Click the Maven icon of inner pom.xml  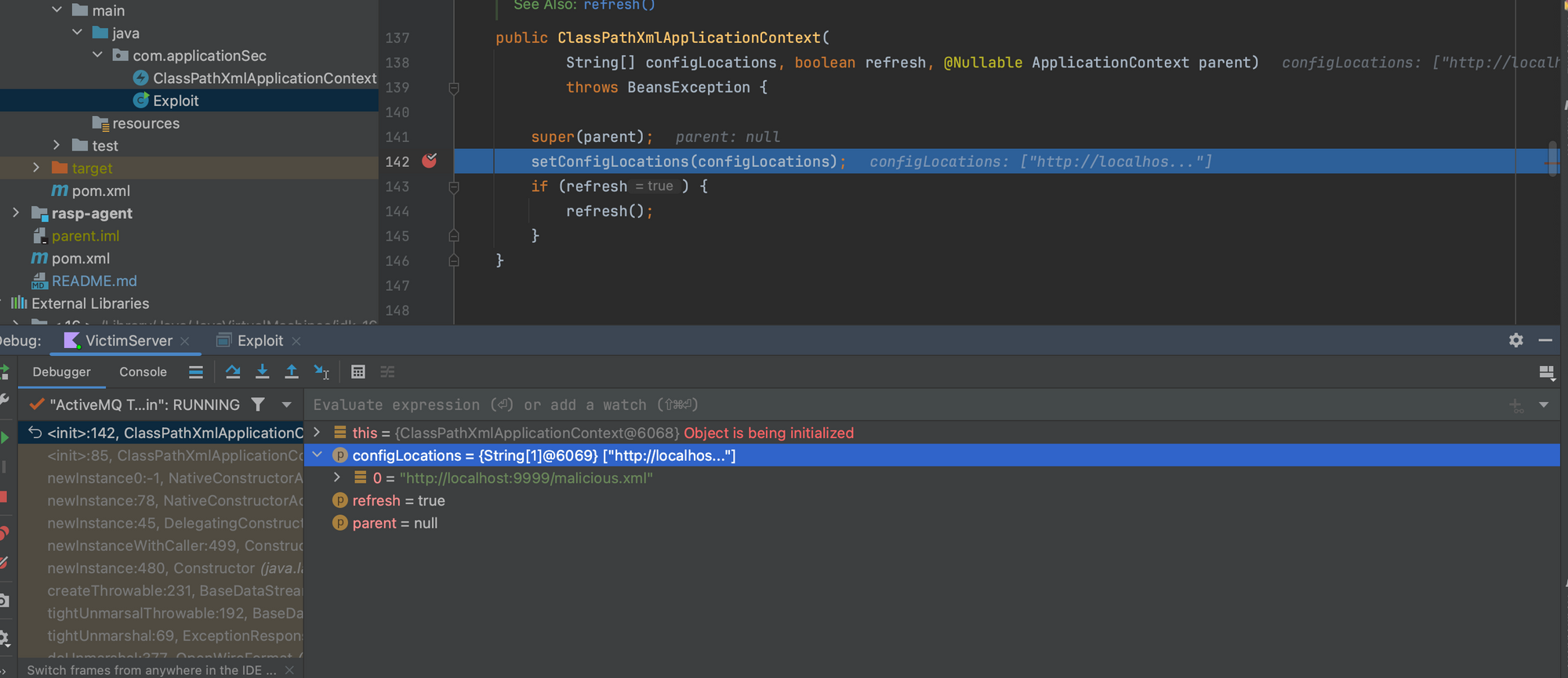point(60,190)
